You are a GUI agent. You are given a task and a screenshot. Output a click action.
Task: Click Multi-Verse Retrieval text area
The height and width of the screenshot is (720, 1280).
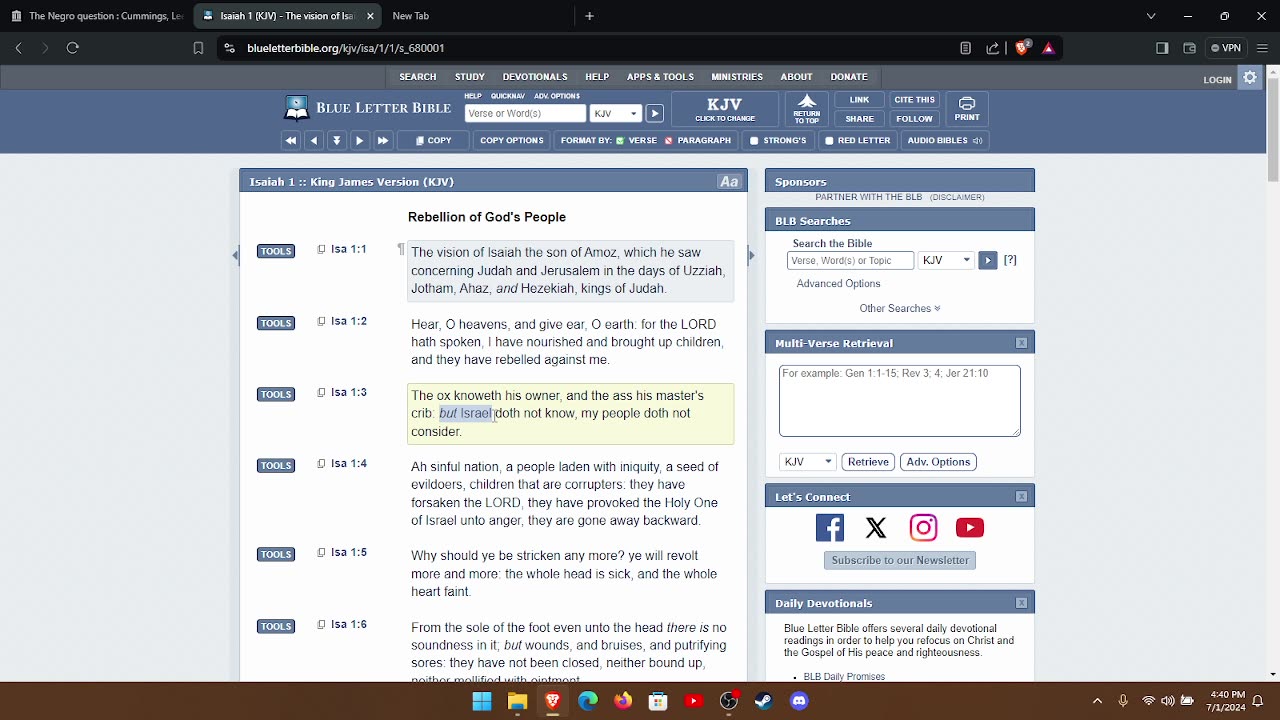pyautogui.click(x=900, y=401)
